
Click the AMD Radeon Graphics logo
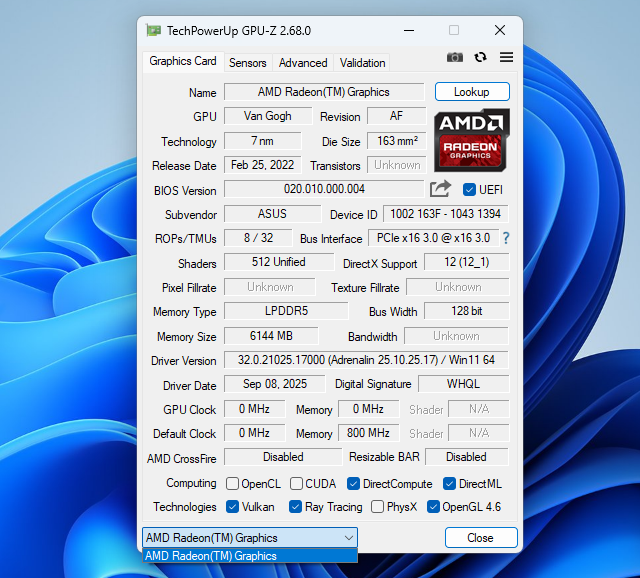(472, 139)
